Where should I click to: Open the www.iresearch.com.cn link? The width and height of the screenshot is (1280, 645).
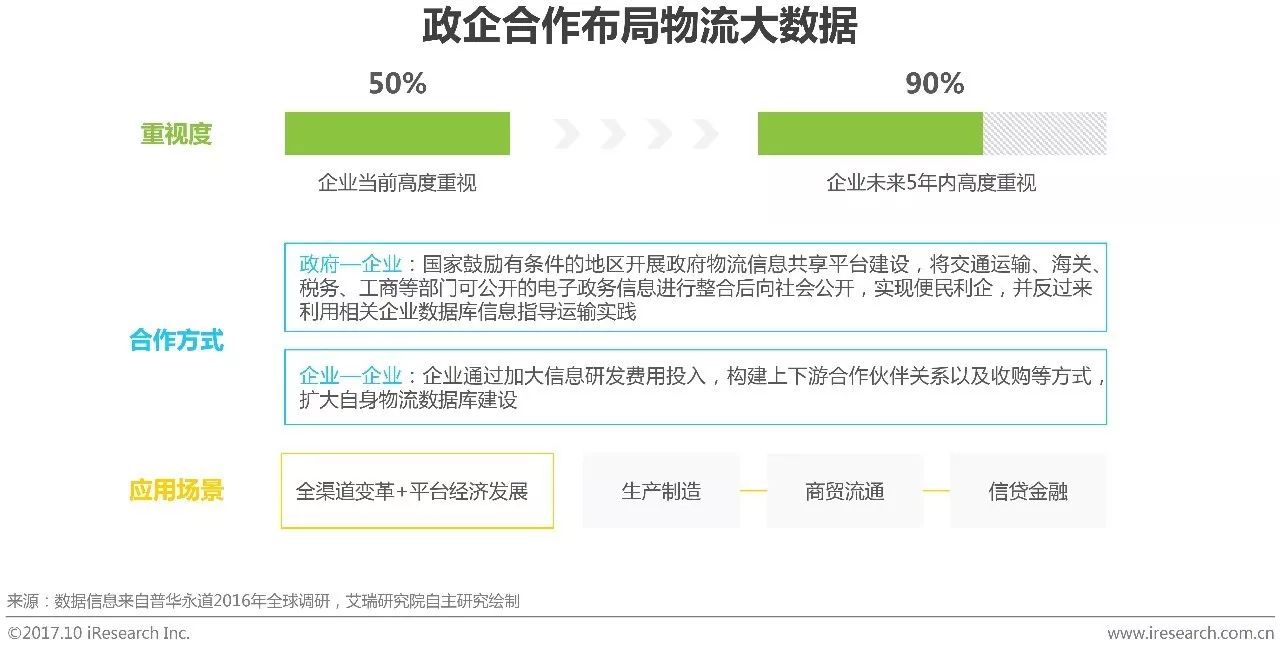pyautogui.click(x=1190, y=633)
